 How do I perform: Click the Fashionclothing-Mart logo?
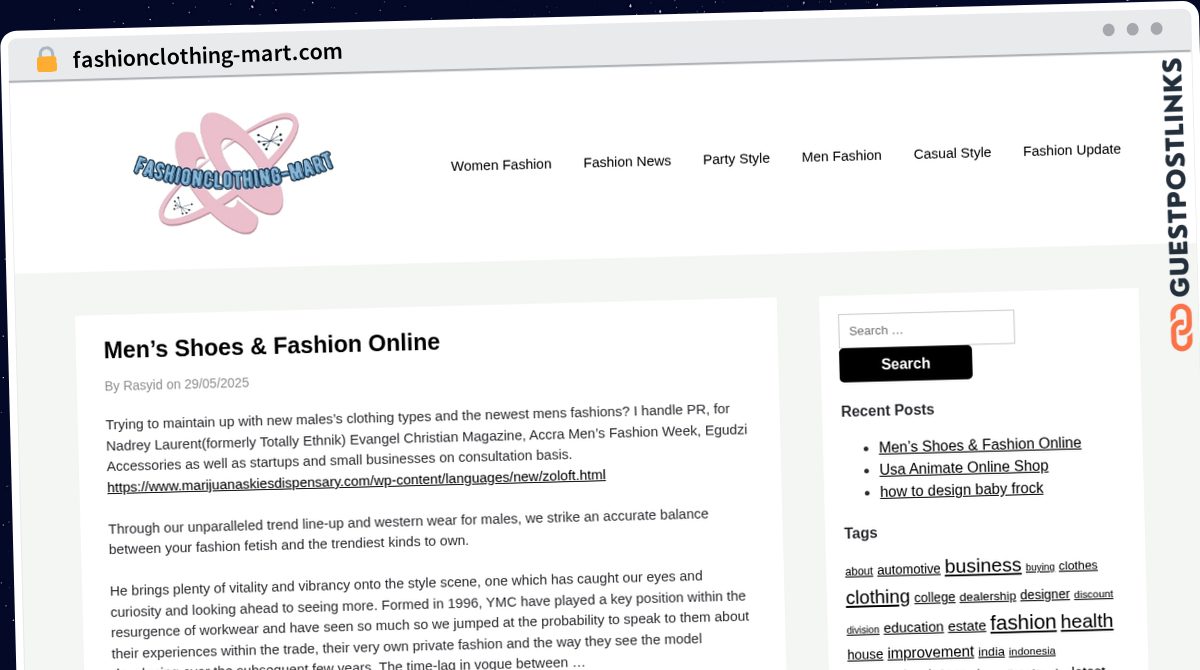(232, 173)
